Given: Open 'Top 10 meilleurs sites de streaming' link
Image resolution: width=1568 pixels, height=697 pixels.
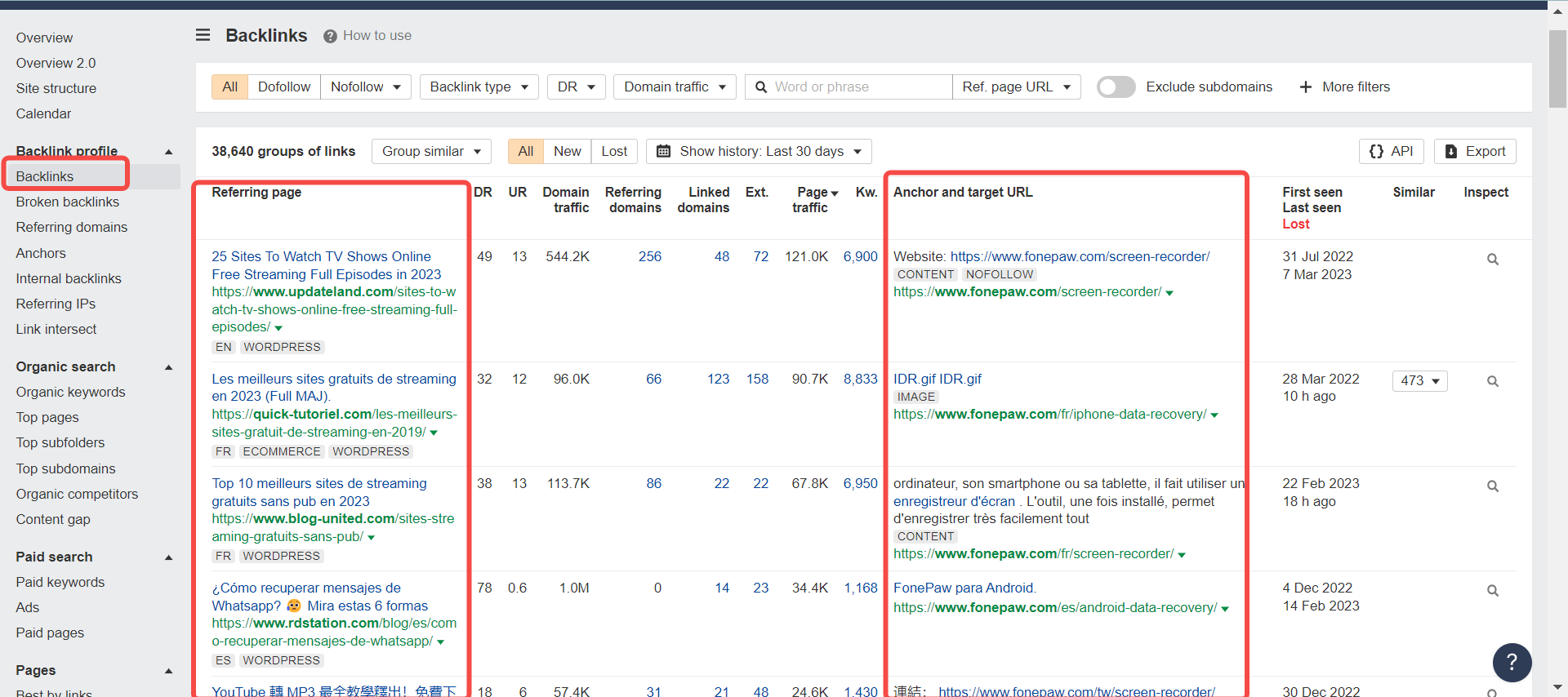Looking at the screenshot, I should click(318, 492).
